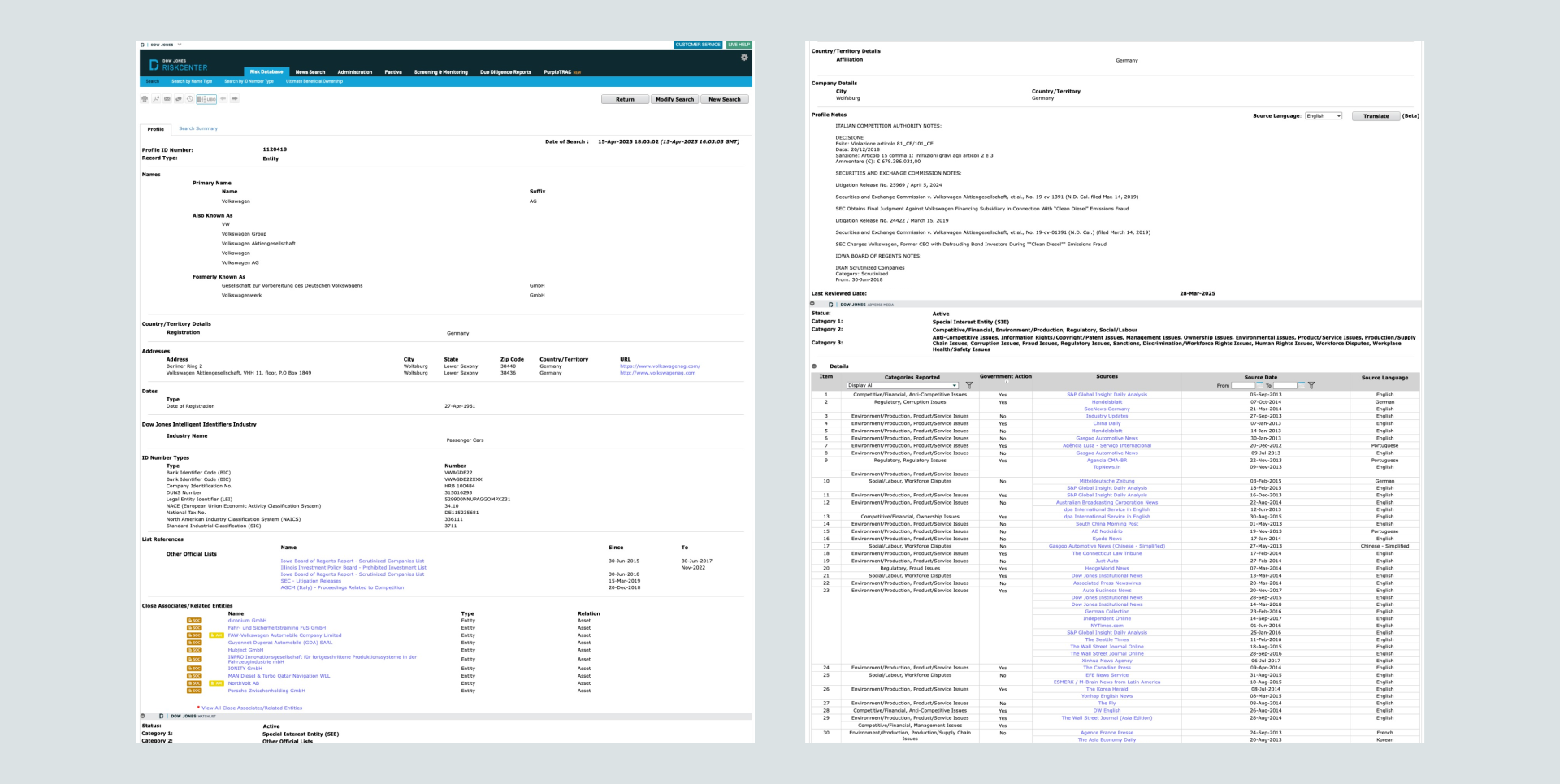Collapse the Dow Jones Adverse Media section
This screenshot has height=784, width=1560.
[812, 304]
